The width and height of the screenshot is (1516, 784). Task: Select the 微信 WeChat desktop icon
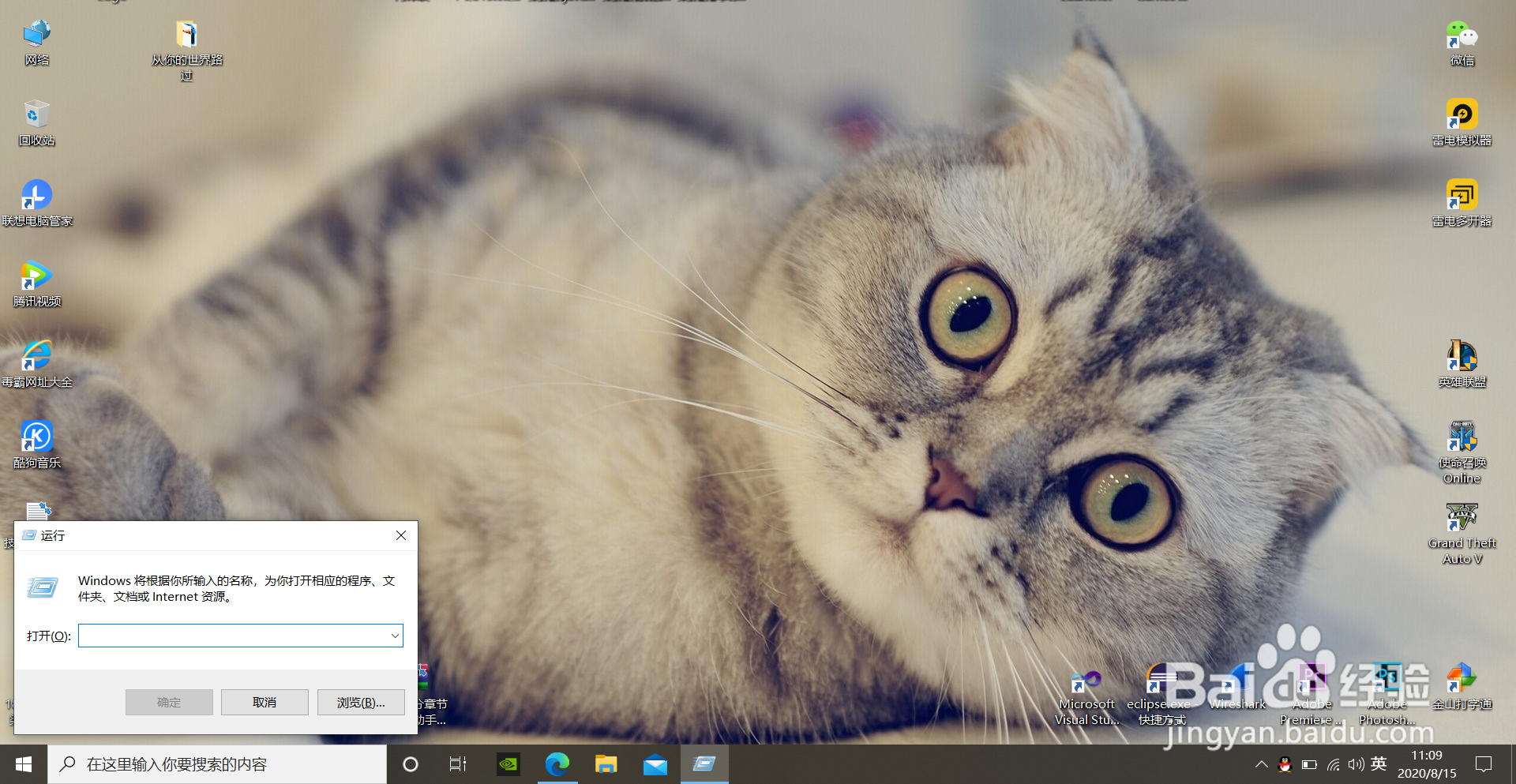tap(1462, 43)
